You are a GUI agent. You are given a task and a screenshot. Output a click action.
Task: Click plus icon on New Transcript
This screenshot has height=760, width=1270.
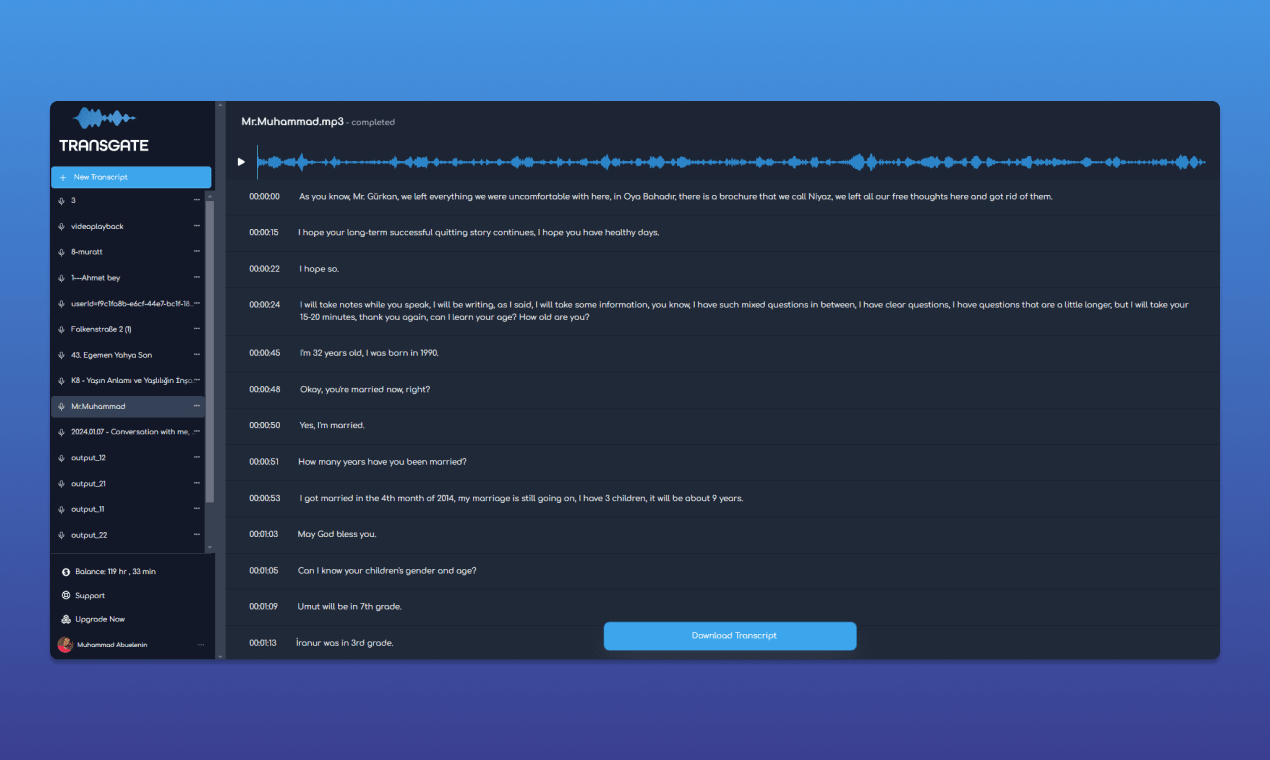pyautogui.click(x=63, y=177)
